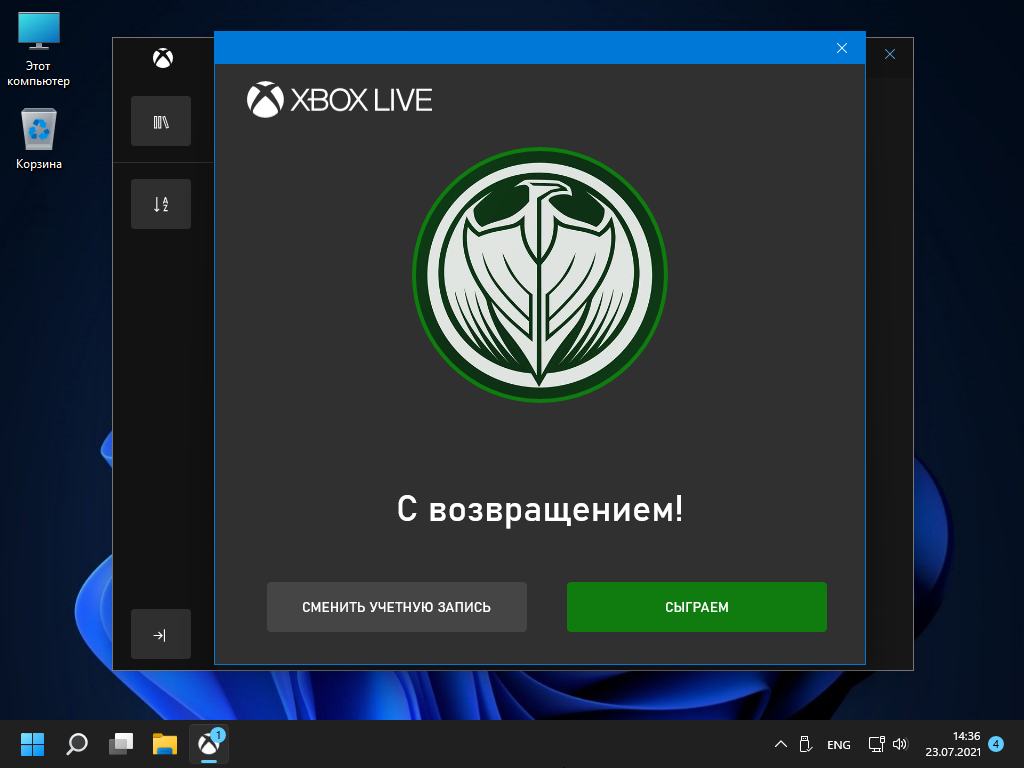
Task: Click the С возвращением! heading text
Action: point(540,509)
